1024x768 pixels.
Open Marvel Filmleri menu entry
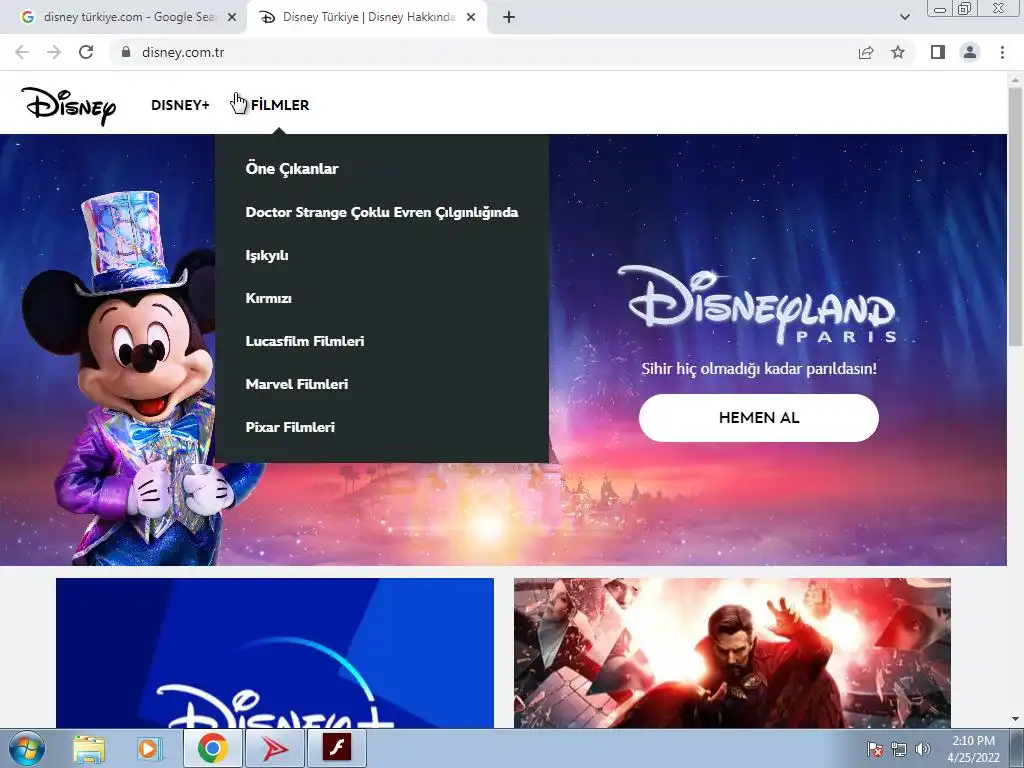click(x=296, y=384)
